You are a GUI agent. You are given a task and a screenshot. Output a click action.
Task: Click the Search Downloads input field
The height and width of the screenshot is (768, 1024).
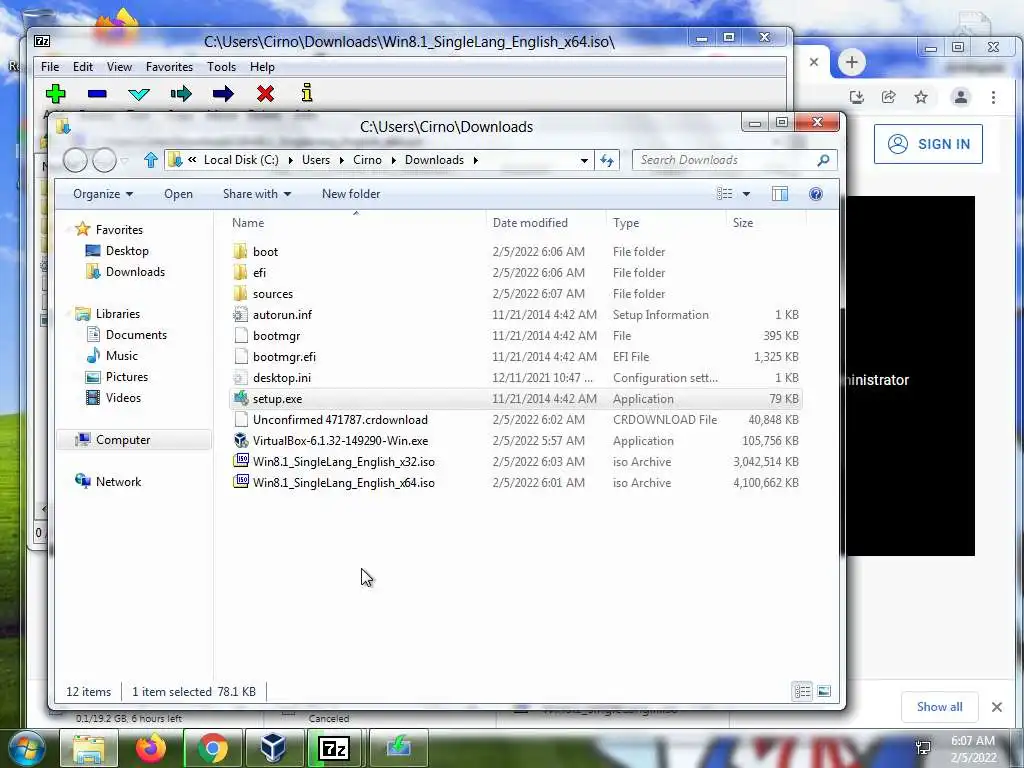pos(725,160)
